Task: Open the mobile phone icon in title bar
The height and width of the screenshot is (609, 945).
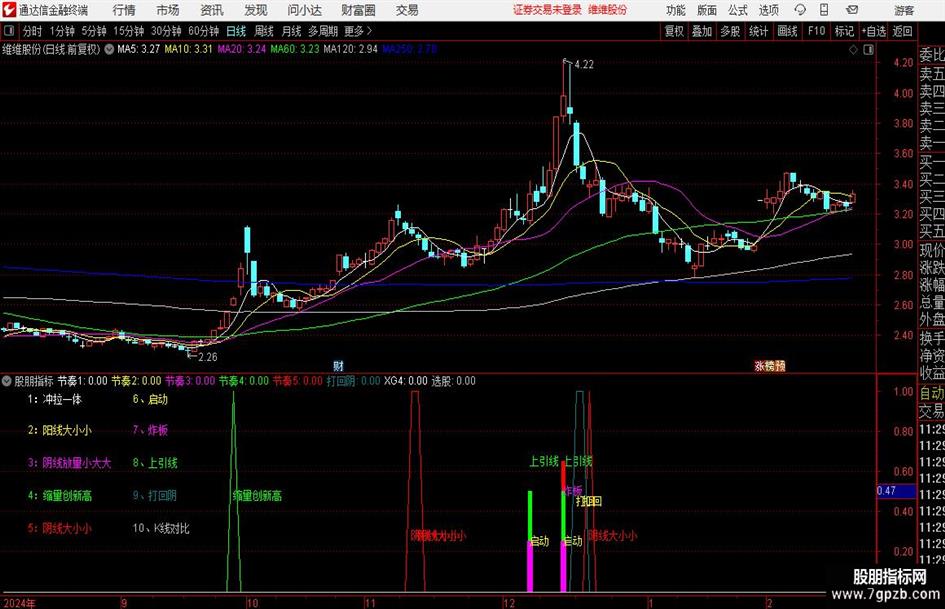Action: tap(824, 10)
